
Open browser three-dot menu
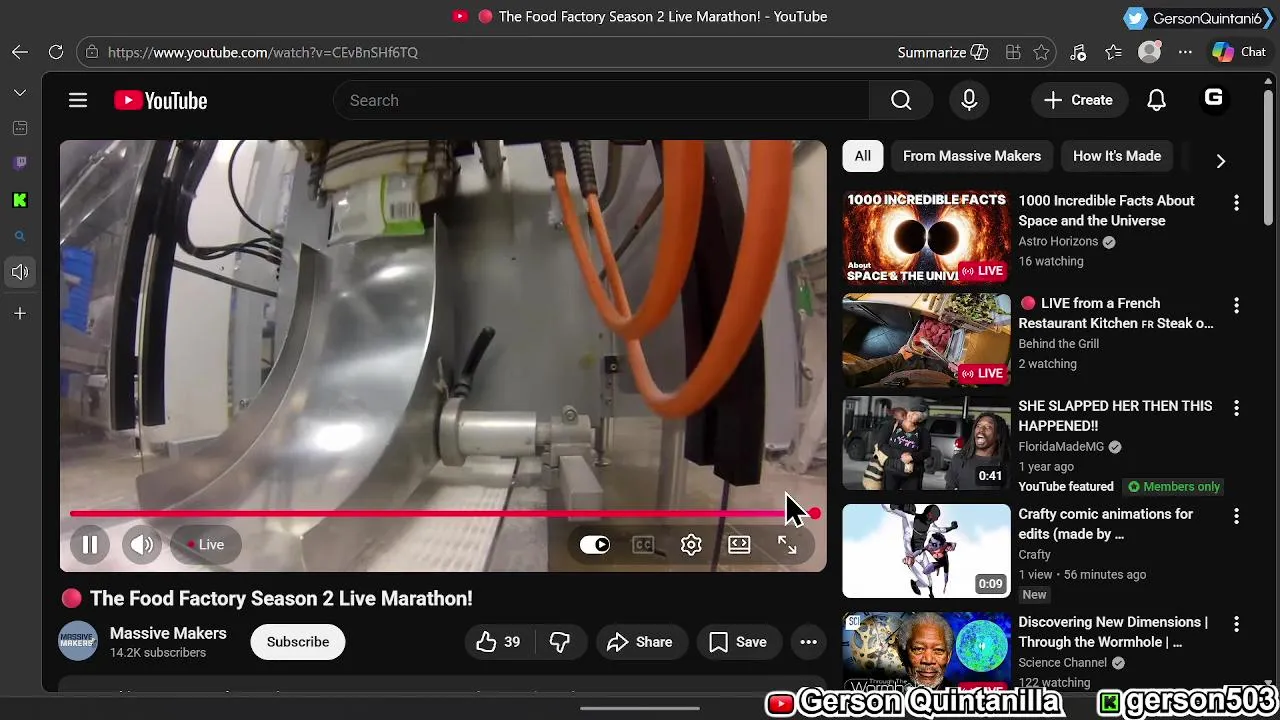point(1186,52)
